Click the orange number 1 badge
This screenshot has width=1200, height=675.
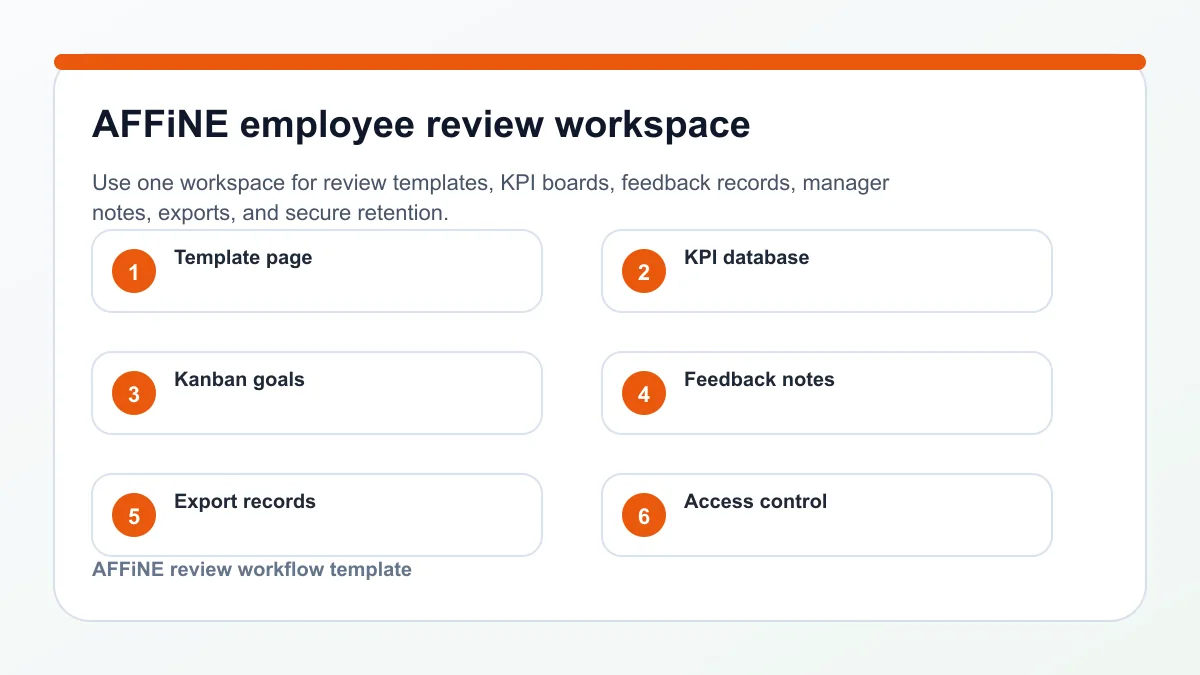(x=134, y=271)
